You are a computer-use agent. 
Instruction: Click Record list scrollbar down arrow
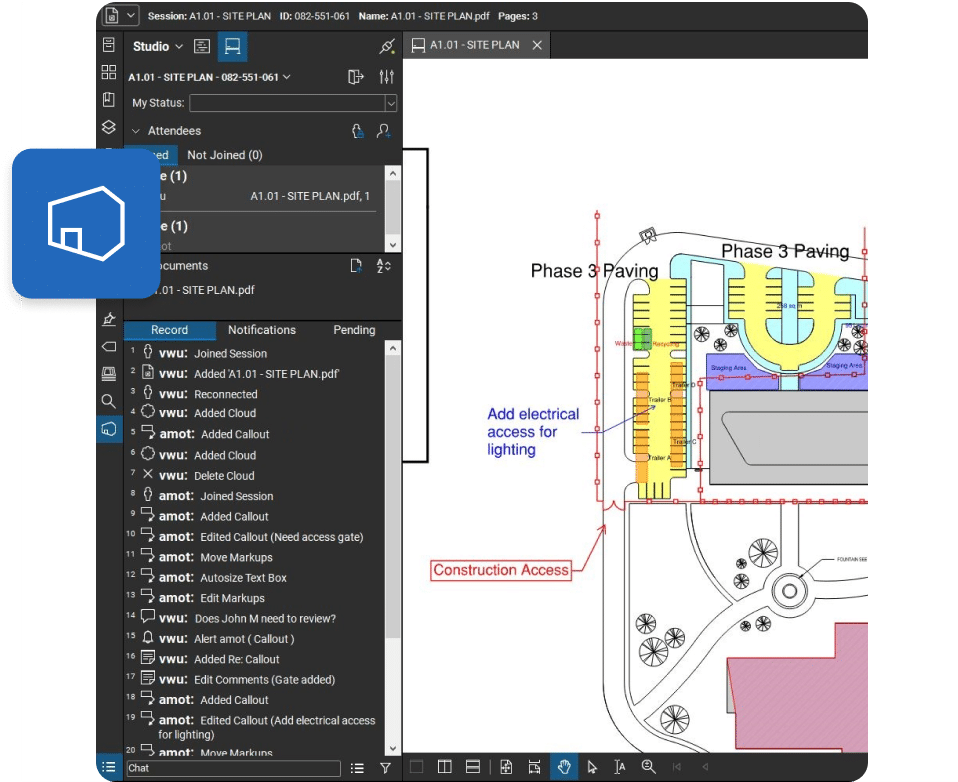[x=393, y=748]
